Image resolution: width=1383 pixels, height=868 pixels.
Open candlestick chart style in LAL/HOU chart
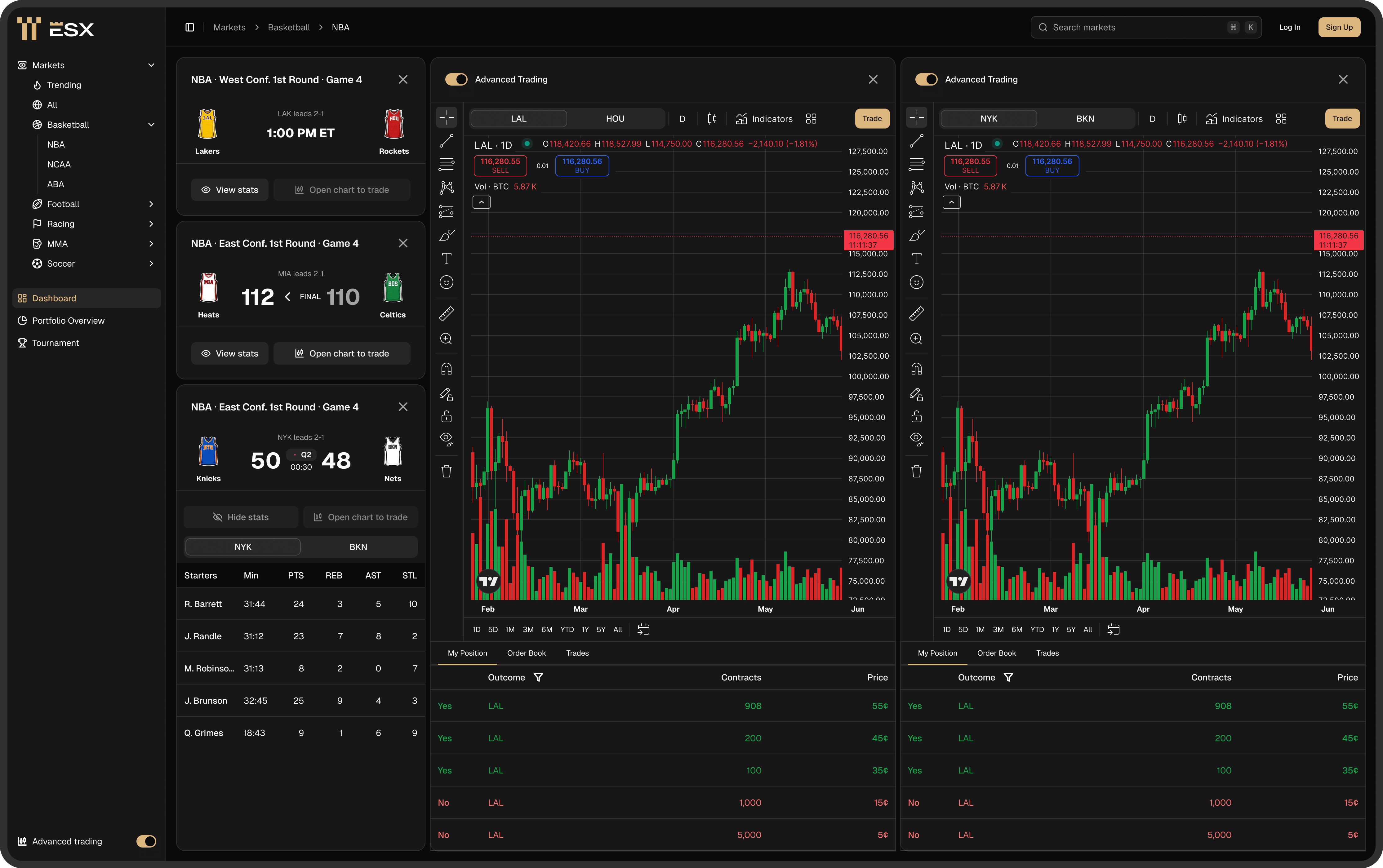coord(712,118)
